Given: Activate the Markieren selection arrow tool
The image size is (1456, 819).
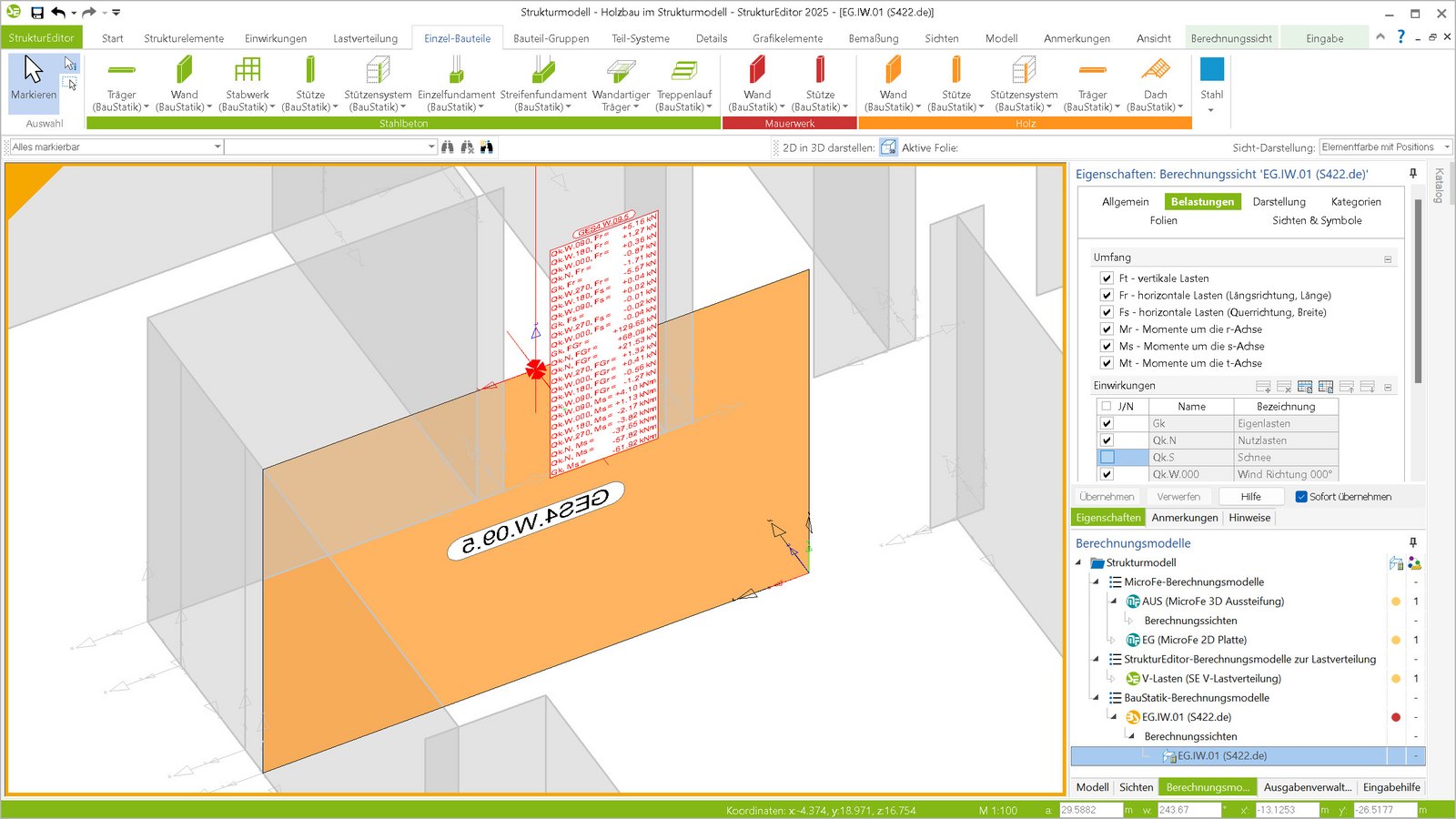Looking at the screenshot, I should (x=34, y=73).
